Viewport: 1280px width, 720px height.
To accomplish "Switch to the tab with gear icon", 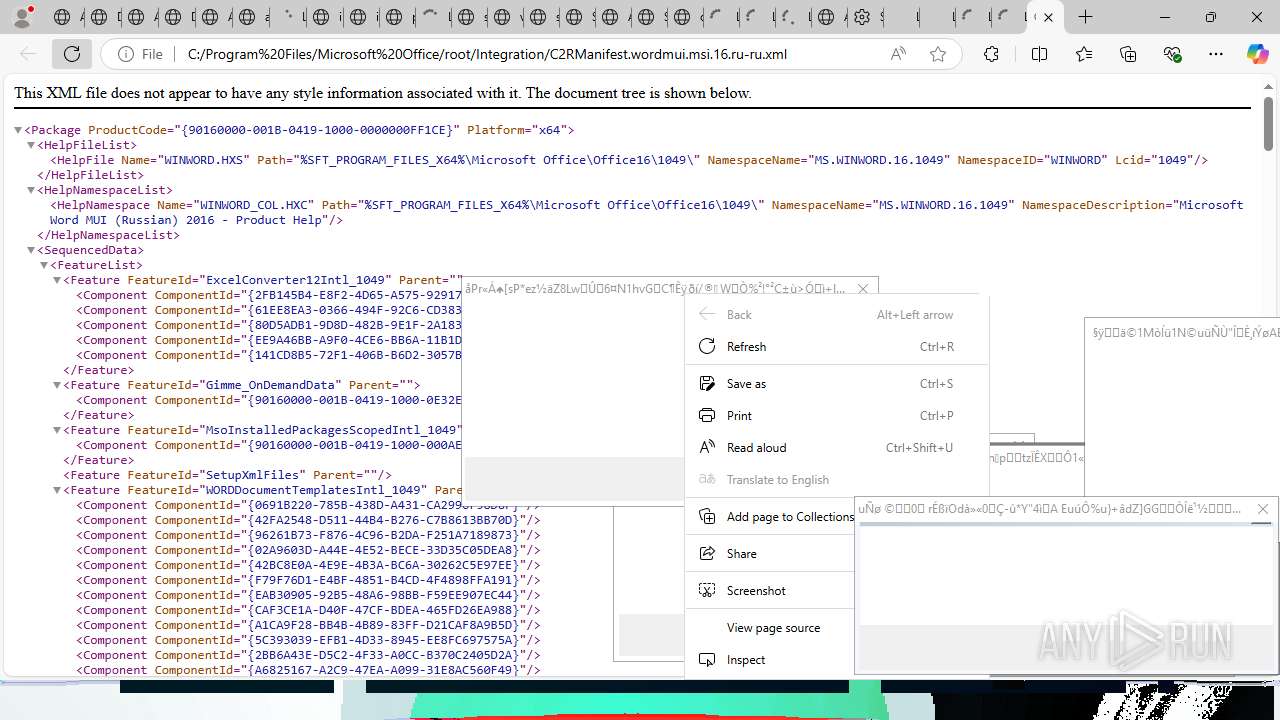I will pos(863,17).
